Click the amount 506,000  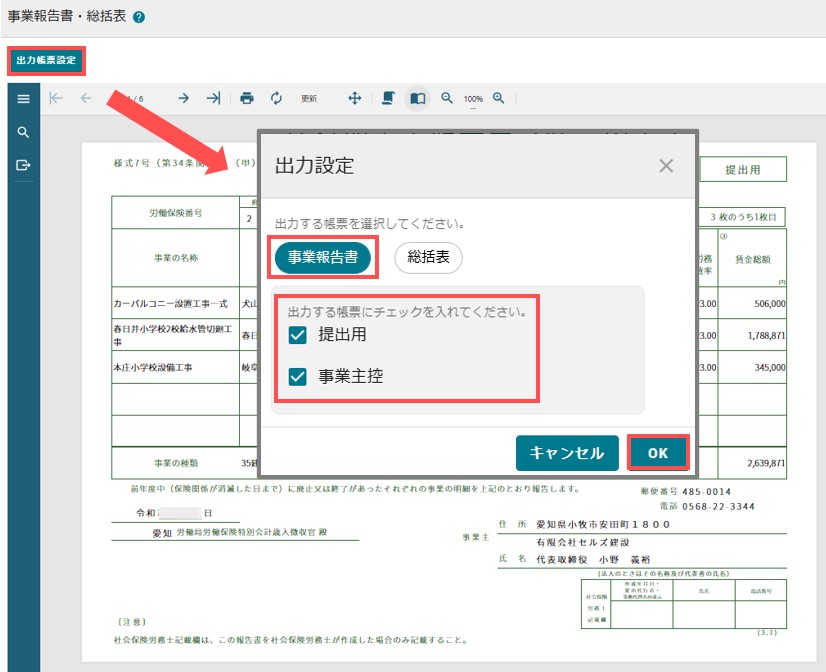click(770, 304)
